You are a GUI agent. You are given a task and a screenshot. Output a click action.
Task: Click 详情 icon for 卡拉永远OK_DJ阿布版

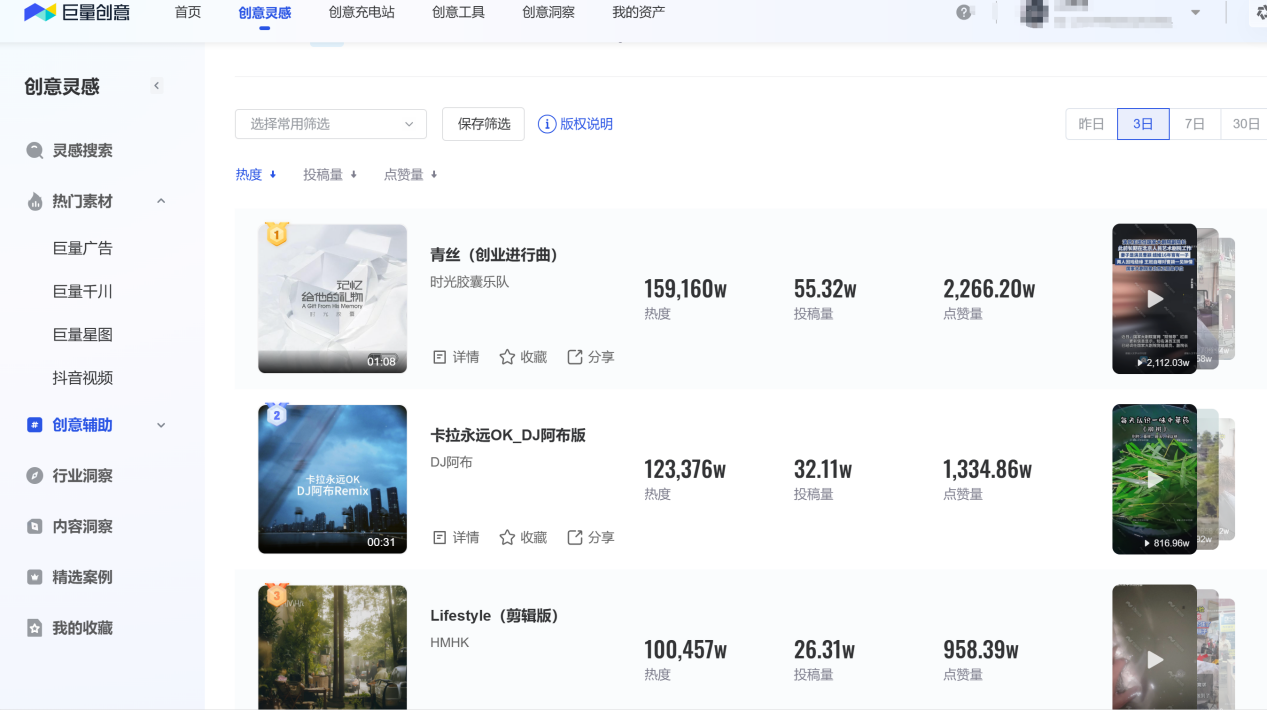click(439, 537)
